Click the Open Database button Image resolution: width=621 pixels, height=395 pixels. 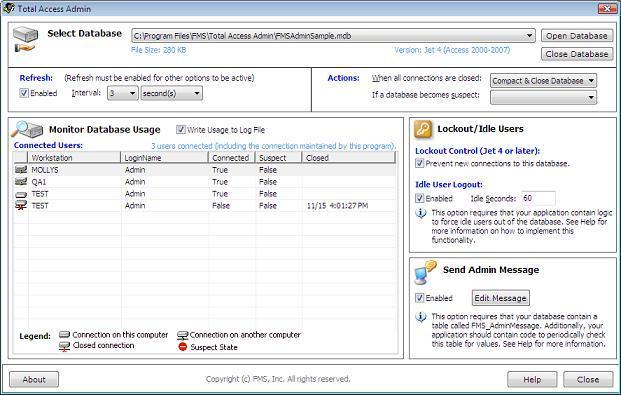(x=577, y=36)
